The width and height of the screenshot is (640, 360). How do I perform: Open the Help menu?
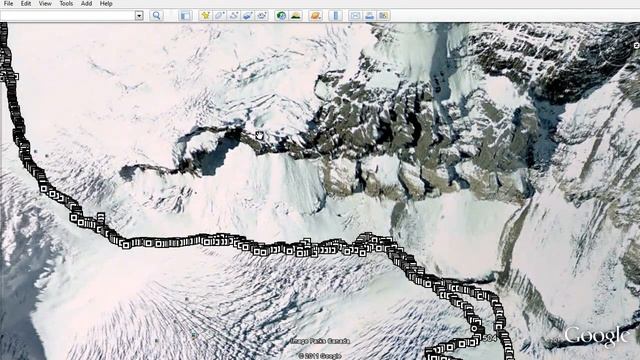[x=106, y=4]
